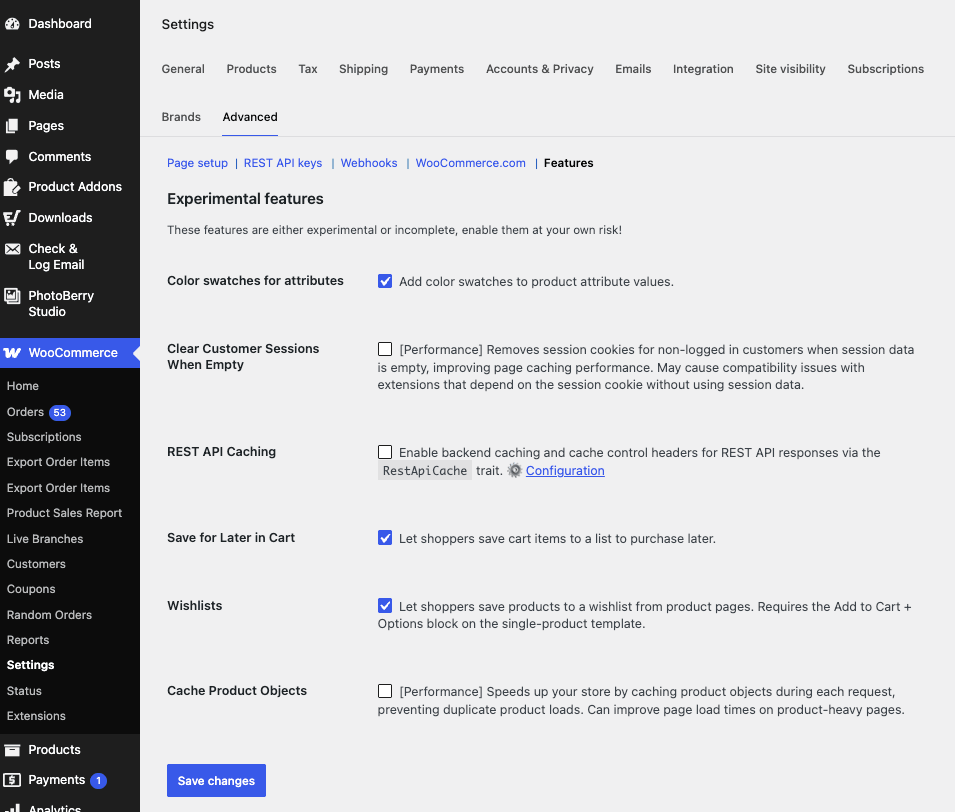This screenshot has height=812, width=955.
Task: Open the General settings tab
Action: [x=183, y=69]
